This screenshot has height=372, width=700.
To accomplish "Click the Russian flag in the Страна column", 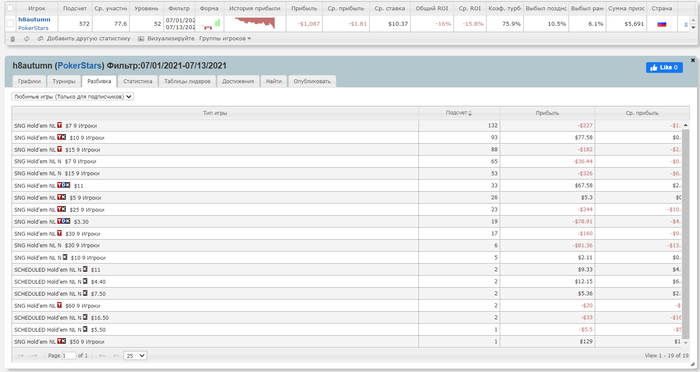I will (662, 24).
